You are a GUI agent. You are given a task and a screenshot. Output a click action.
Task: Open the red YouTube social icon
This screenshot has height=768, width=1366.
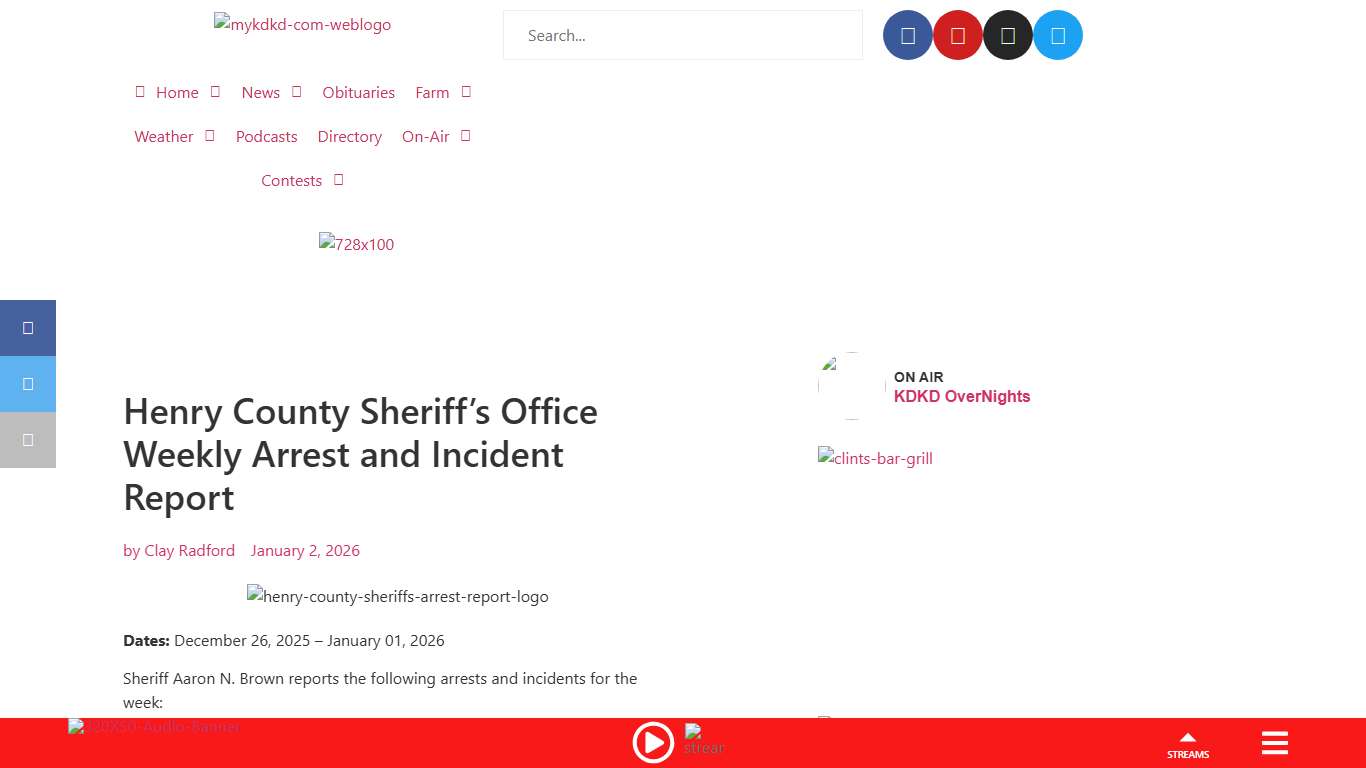(957, 34)
